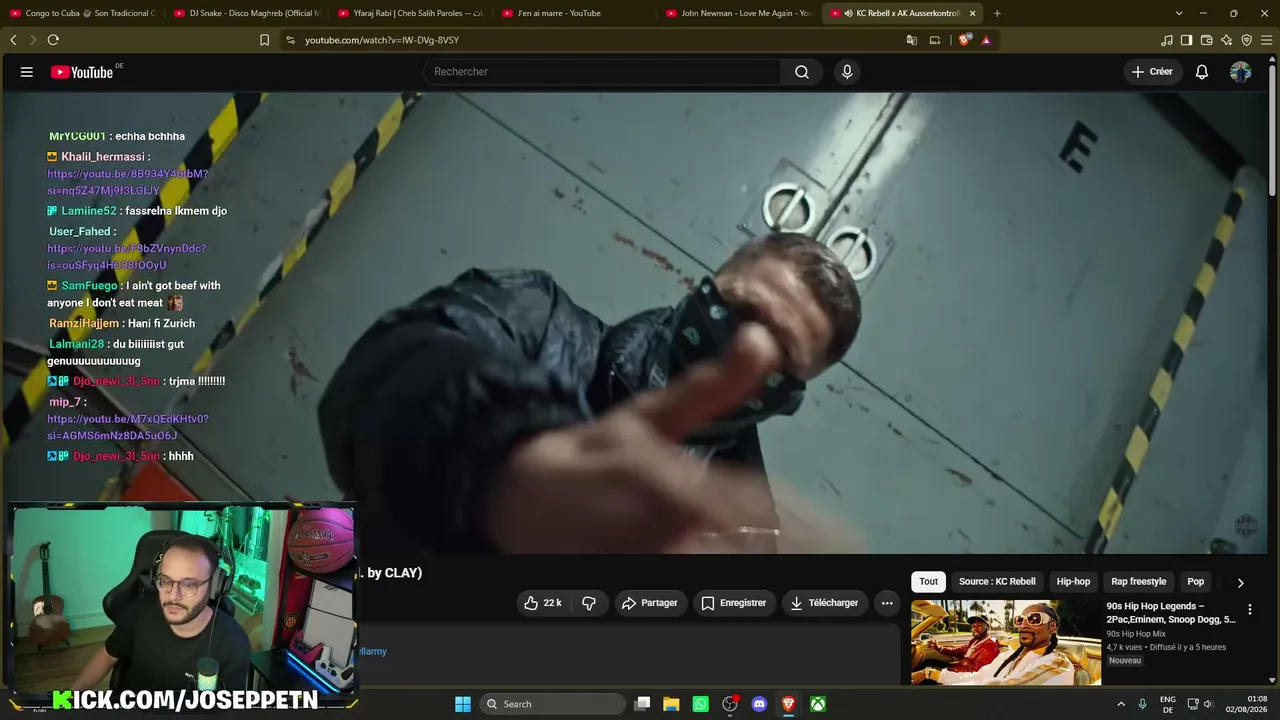The width and height of the screenshot is (1280, 720).
Task: Open the site settings icon beside the URL
Action: pos(290,40)
